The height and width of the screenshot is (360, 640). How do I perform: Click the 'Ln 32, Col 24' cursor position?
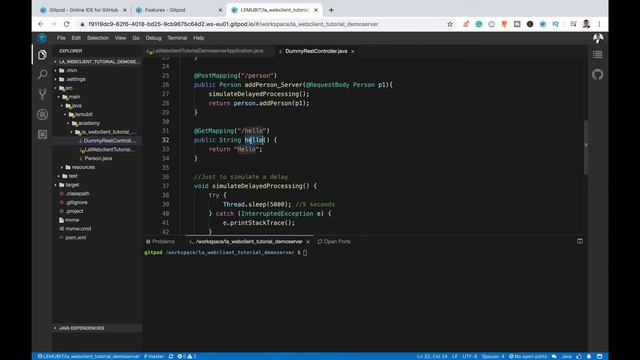point(432,356)
